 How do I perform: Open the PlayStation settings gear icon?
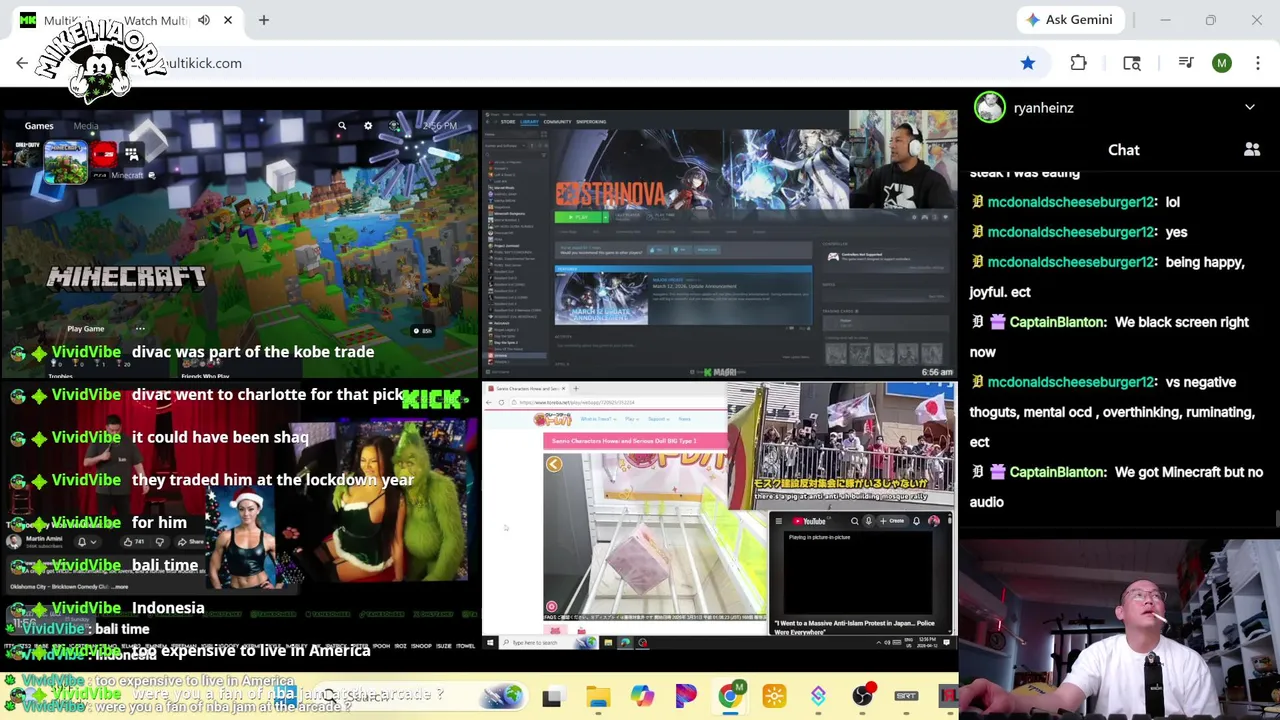click(x=368, y=126)
